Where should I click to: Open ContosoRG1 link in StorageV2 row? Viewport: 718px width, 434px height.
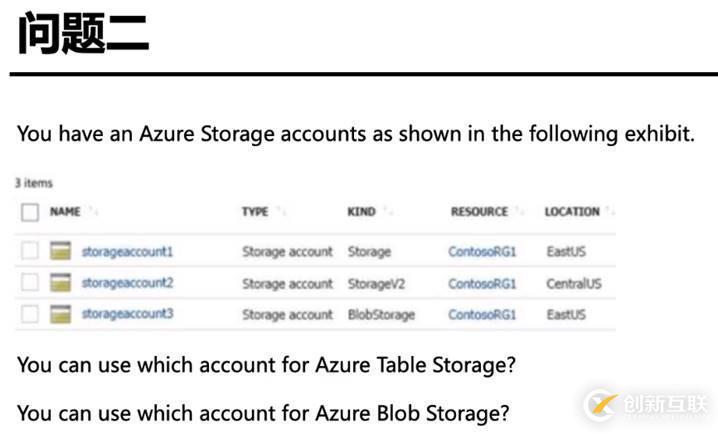click(x=482, y=284)
